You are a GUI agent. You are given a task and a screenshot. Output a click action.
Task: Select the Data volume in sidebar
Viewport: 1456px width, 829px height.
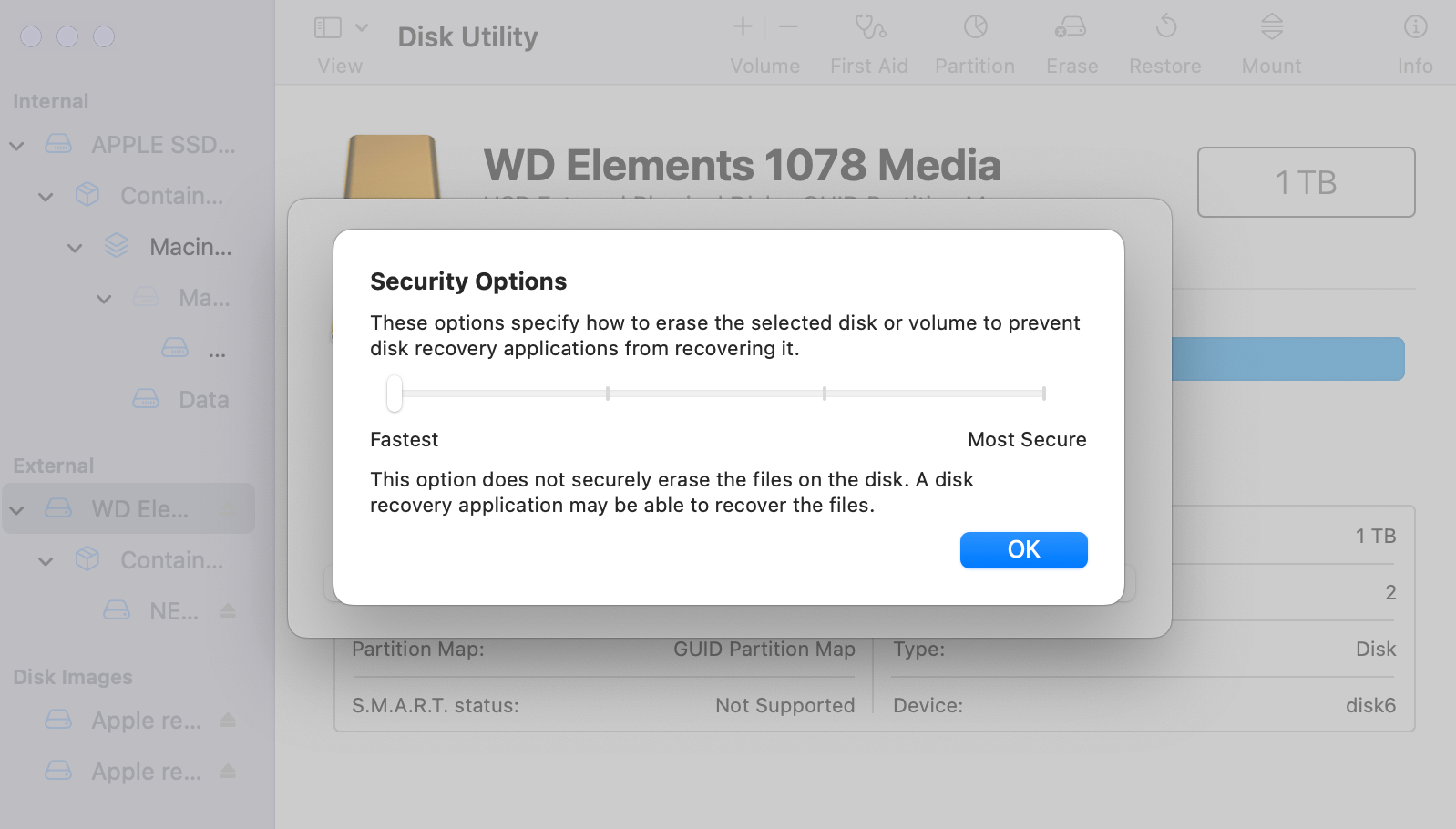click(202, 400)
